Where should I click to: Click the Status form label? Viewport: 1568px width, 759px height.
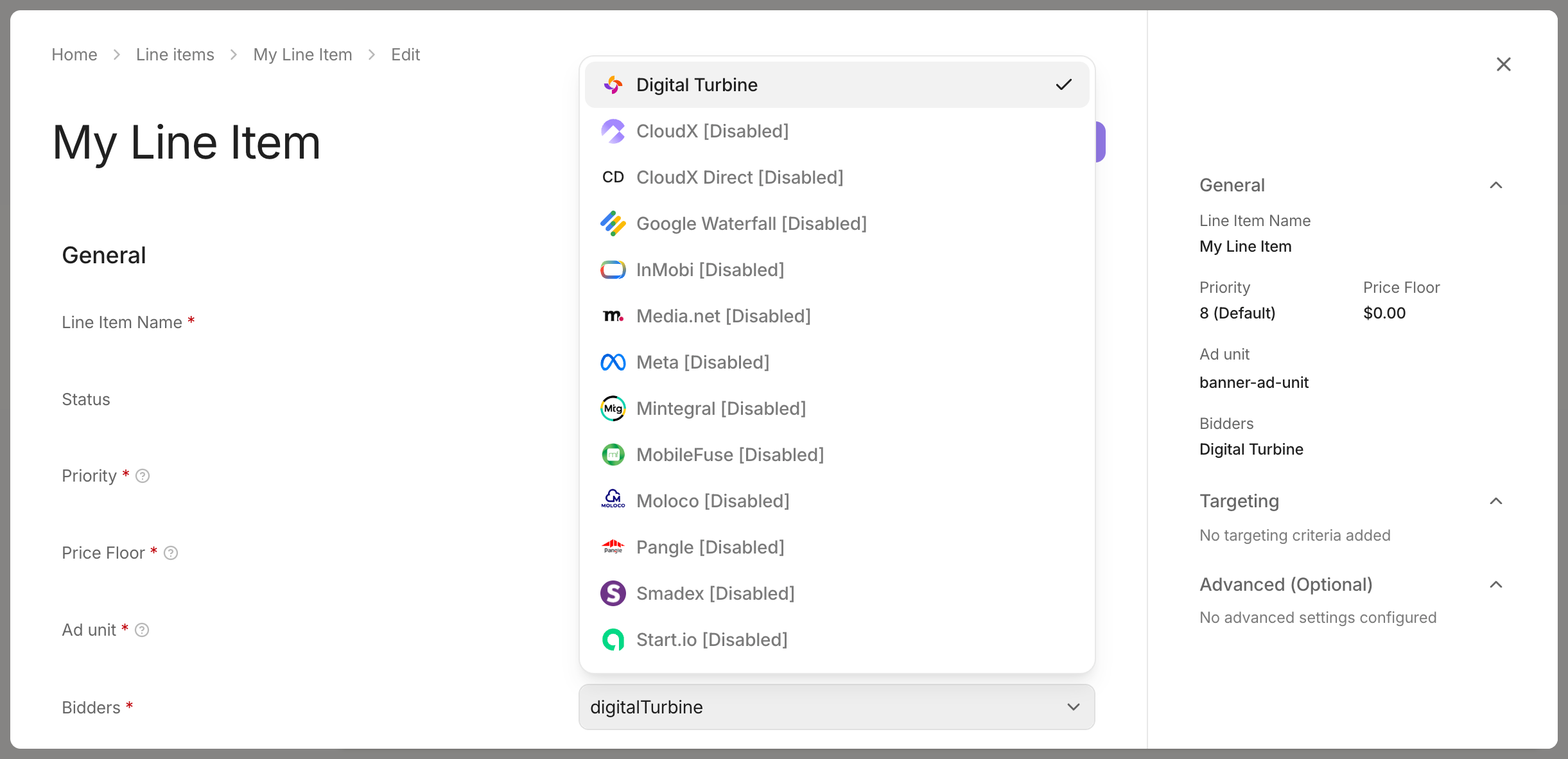pos(86,399)
